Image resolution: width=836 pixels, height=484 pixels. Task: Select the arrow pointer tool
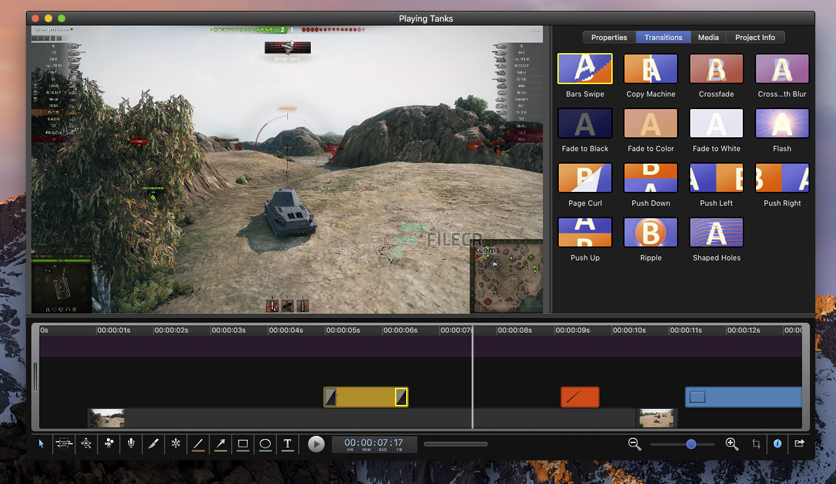41,443
